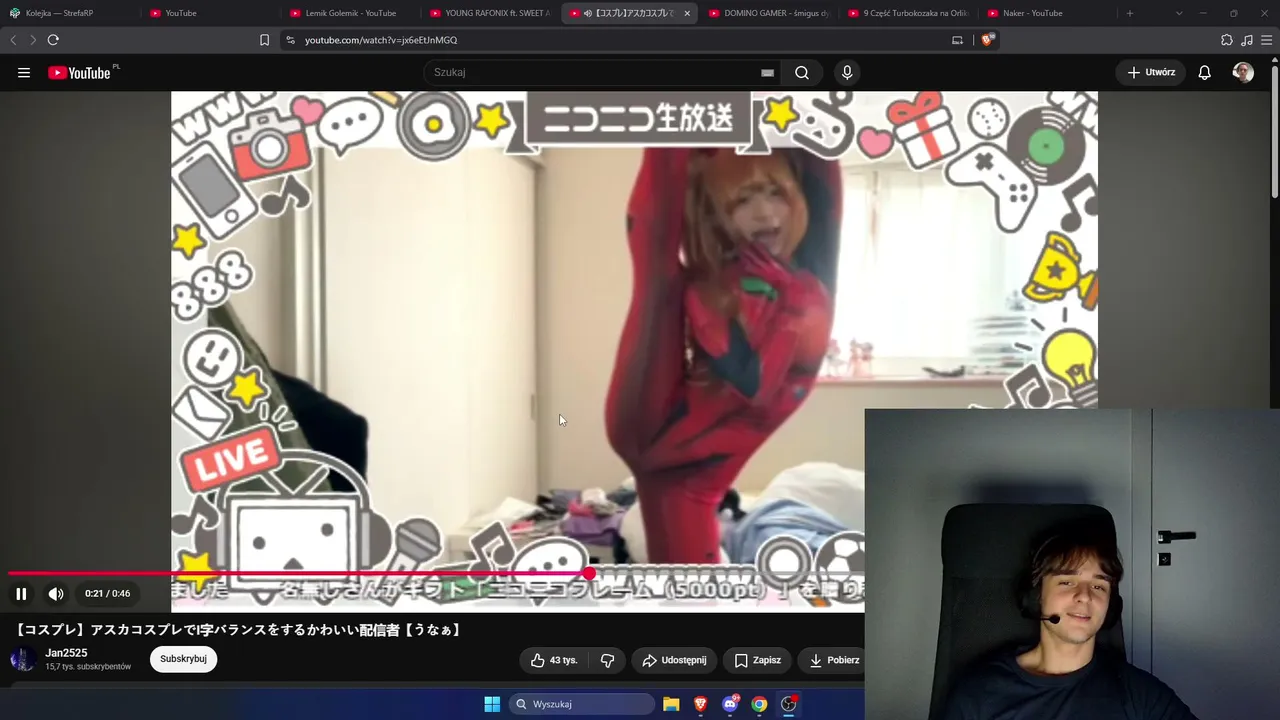Open the media control music-note icon

[1247, 40]
